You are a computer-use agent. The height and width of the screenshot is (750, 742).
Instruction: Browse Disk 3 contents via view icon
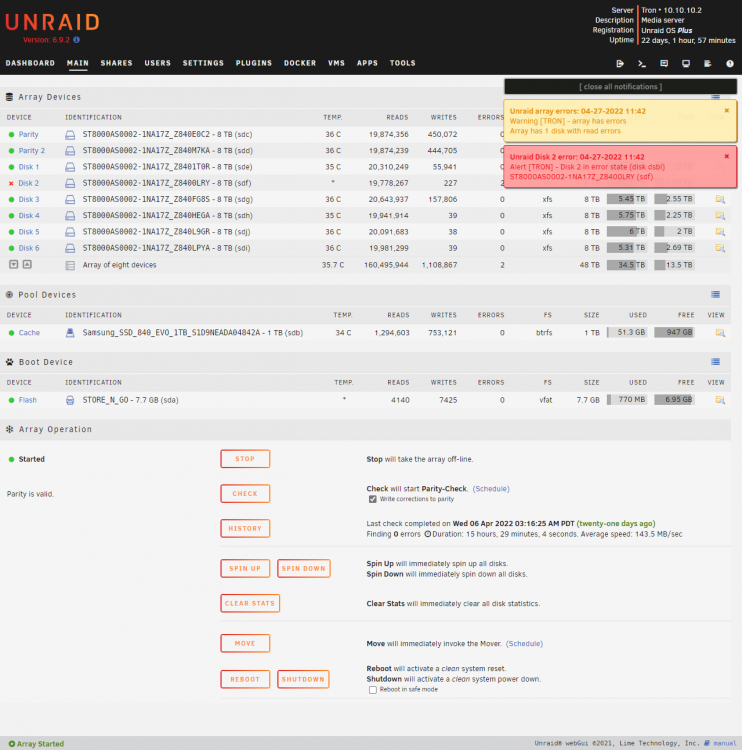[x=720, y=199]
